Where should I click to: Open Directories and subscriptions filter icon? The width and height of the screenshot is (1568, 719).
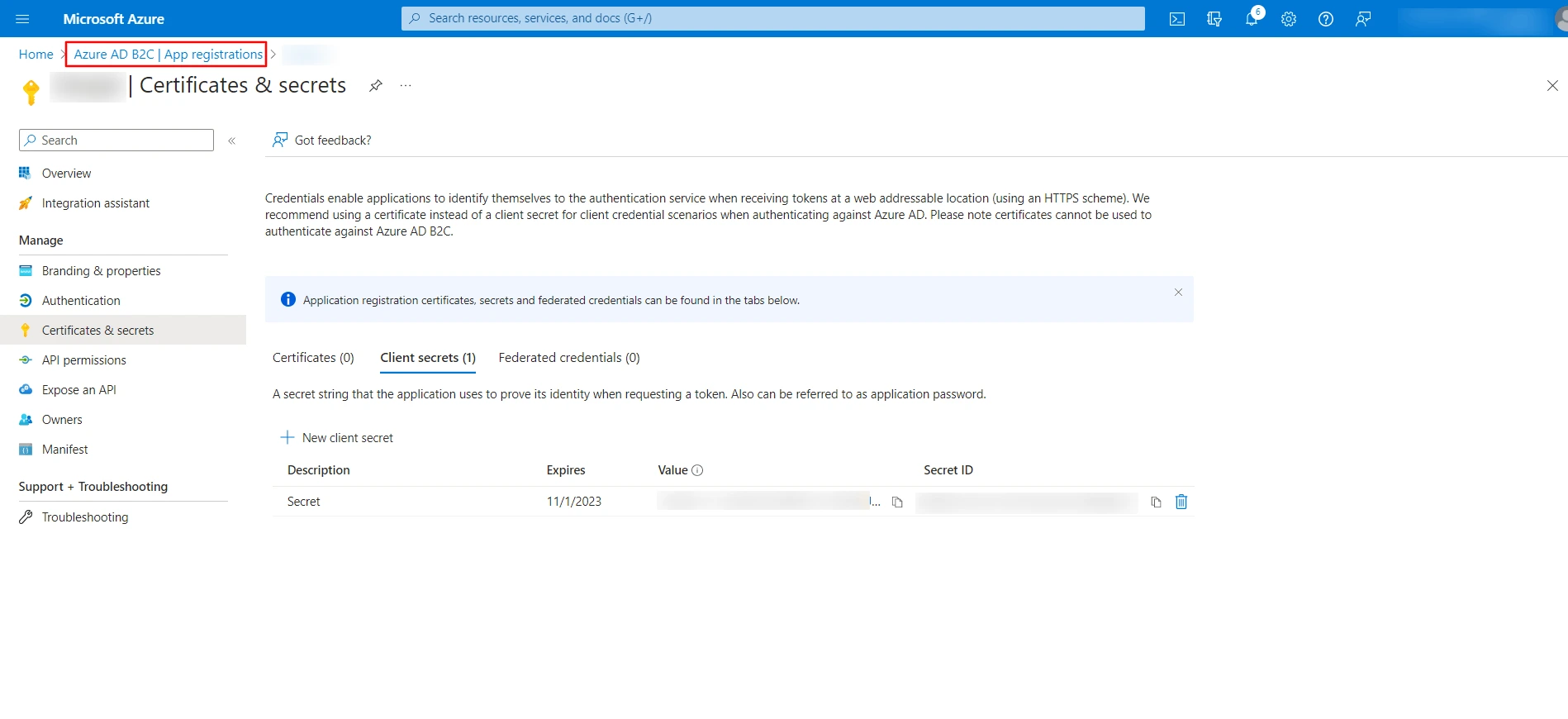click(1214, 19)
